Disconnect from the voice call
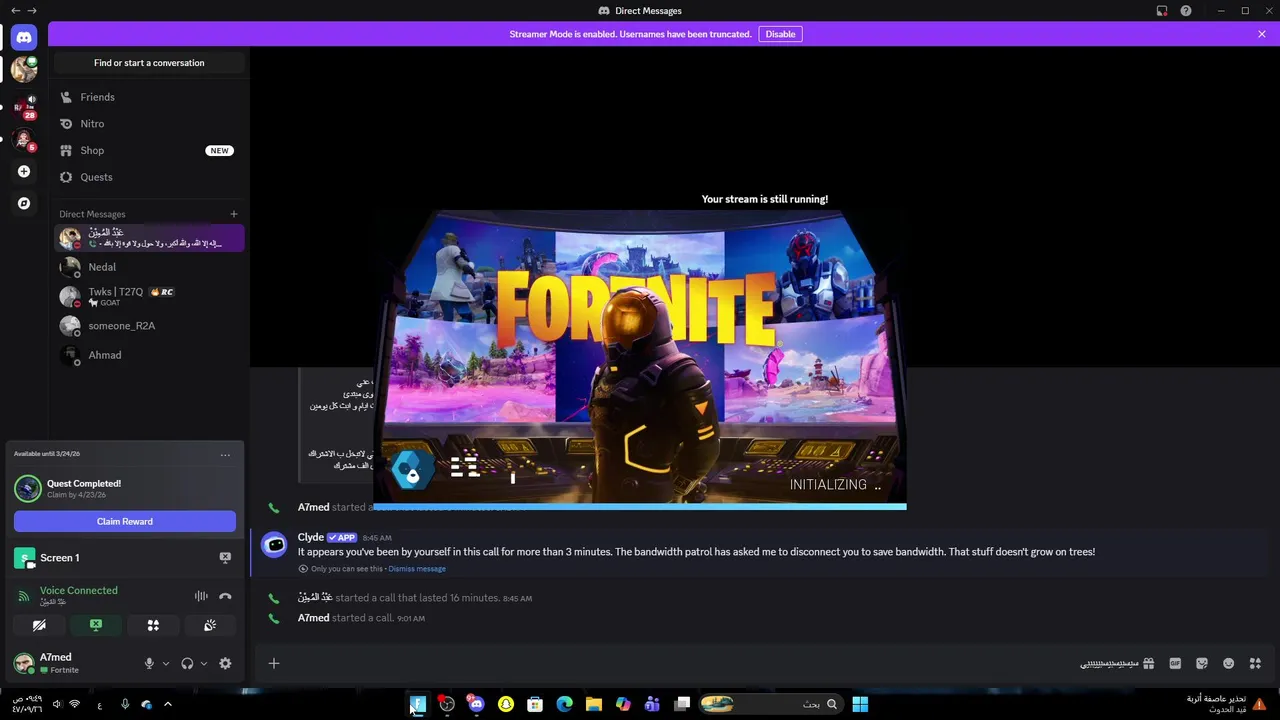Viewport: 1280px width, 720px height. tap(225, 596)
